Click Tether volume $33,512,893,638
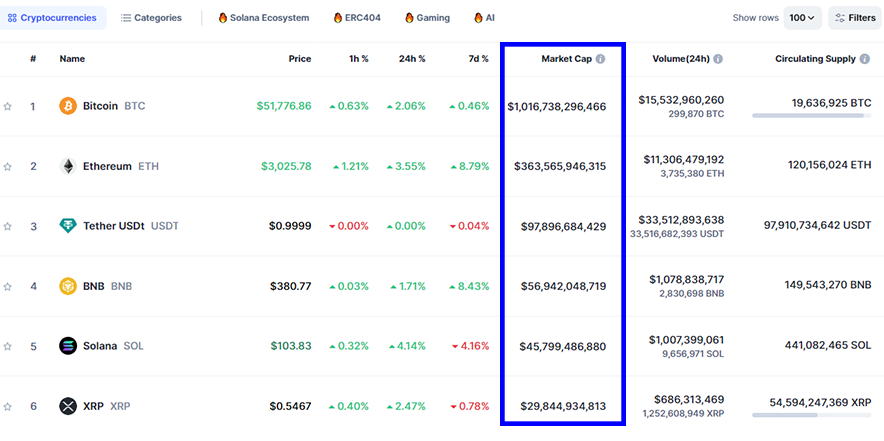This screenshot has height=441, width=884. (x=681, y=220)
